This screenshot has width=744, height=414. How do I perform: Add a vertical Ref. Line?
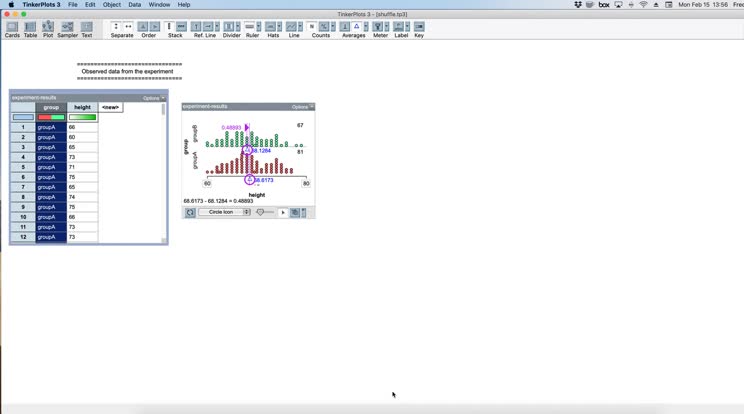pos(196,27)
